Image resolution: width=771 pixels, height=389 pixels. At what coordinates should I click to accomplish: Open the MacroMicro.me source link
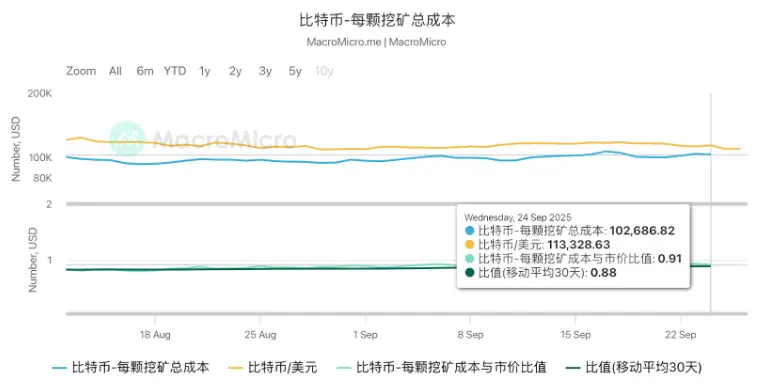tap(344, 42)
